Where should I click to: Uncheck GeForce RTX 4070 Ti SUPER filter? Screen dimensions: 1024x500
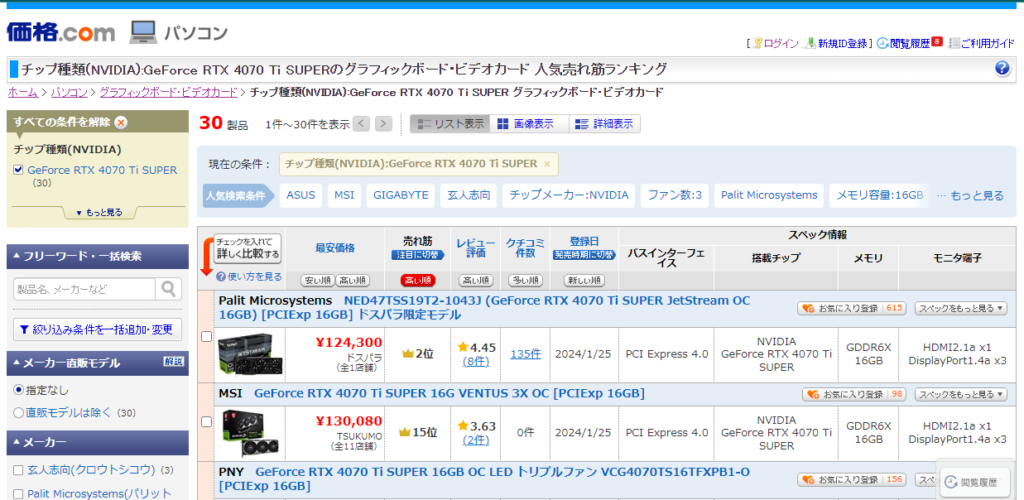pos(18,170)
